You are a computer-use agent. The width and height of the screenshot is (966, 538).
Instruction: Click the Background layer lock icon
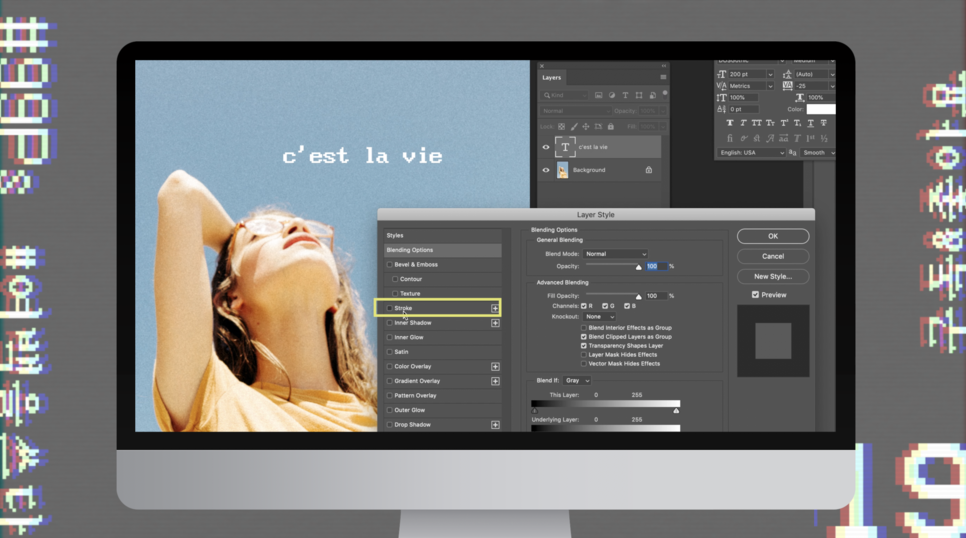click(649, 170)
